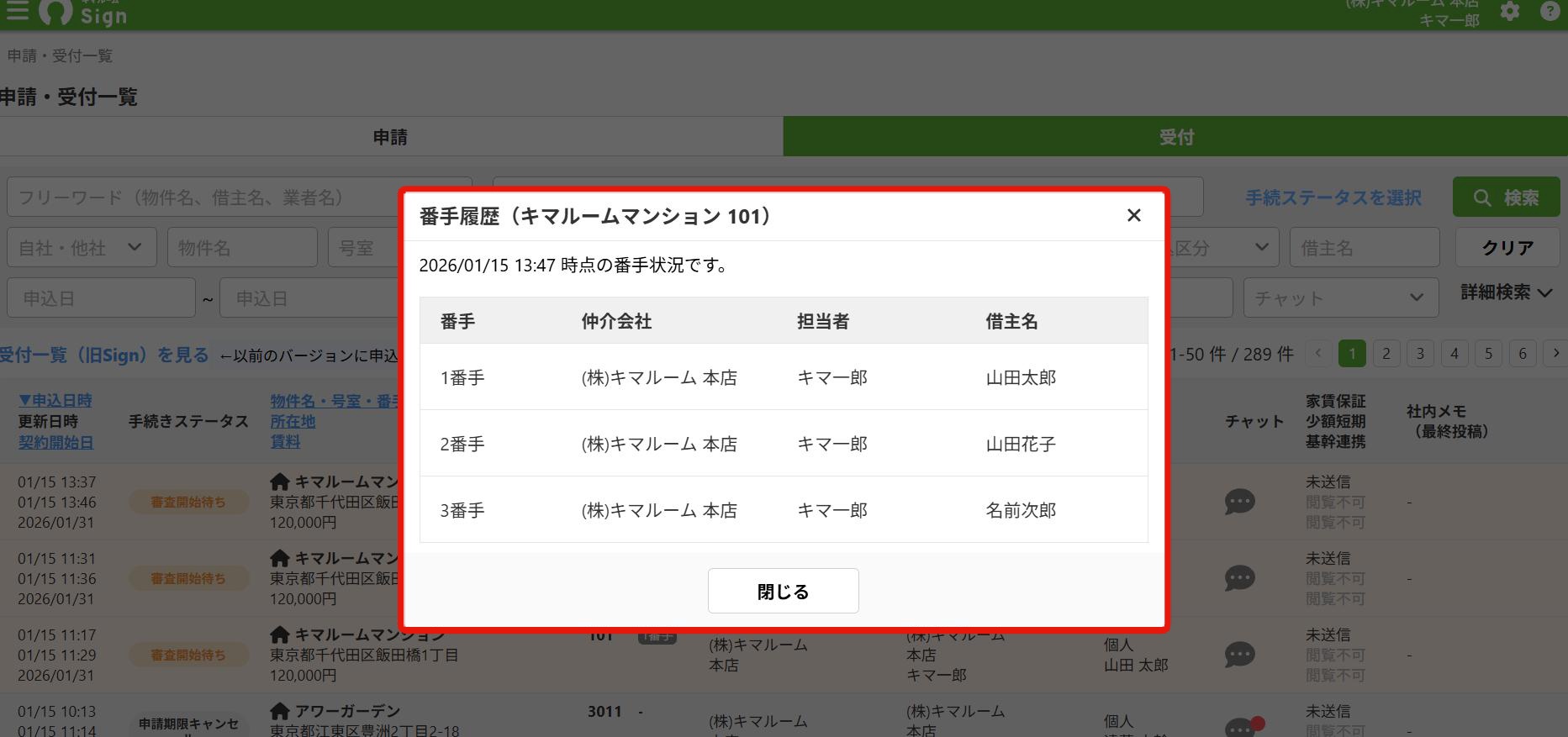Click house icon in 01/15 13:37 row
The image size is (1568, 737).
pyautogui.click(x=280, y=482)
